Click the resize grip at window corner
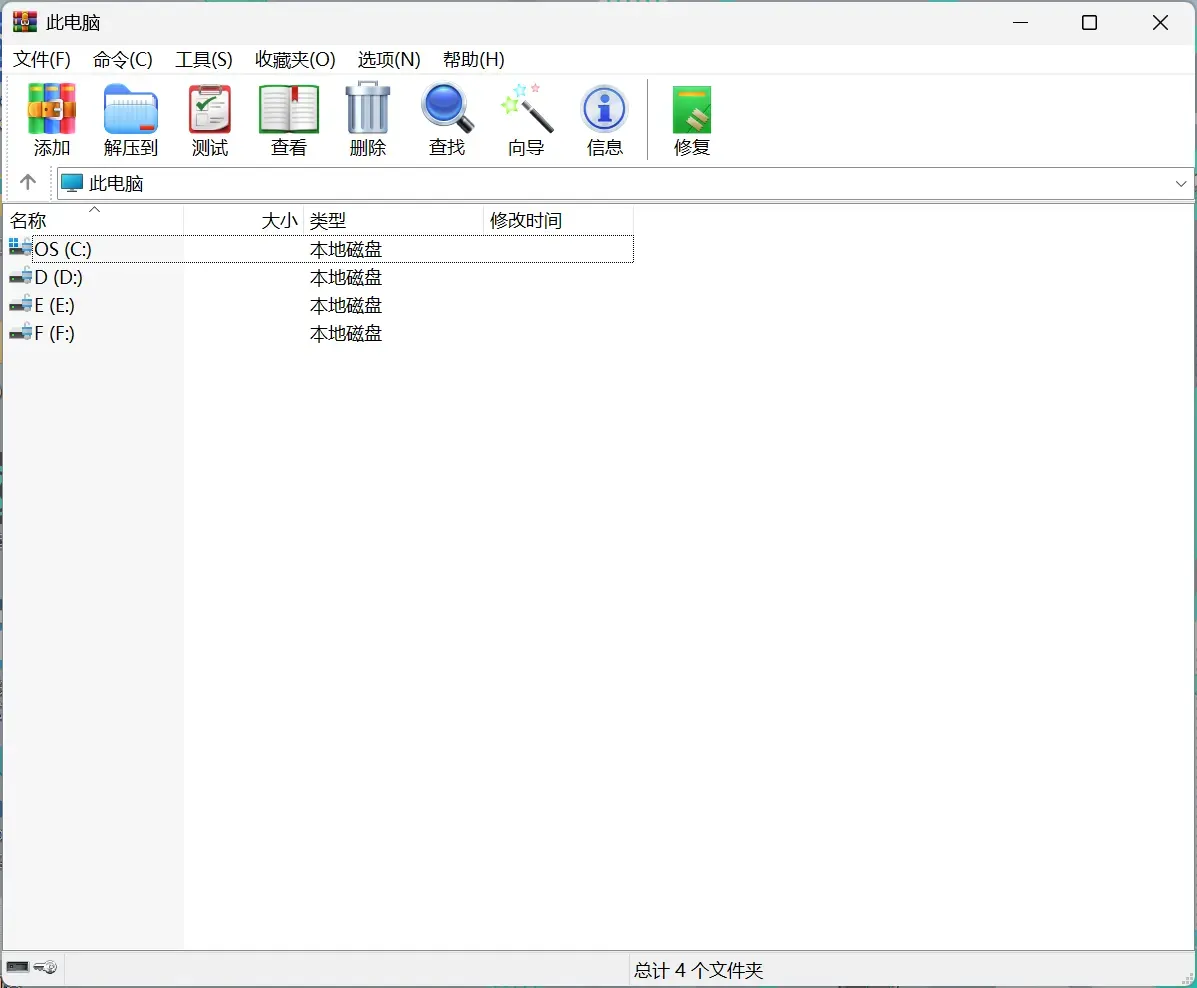 click(1187, 977)
